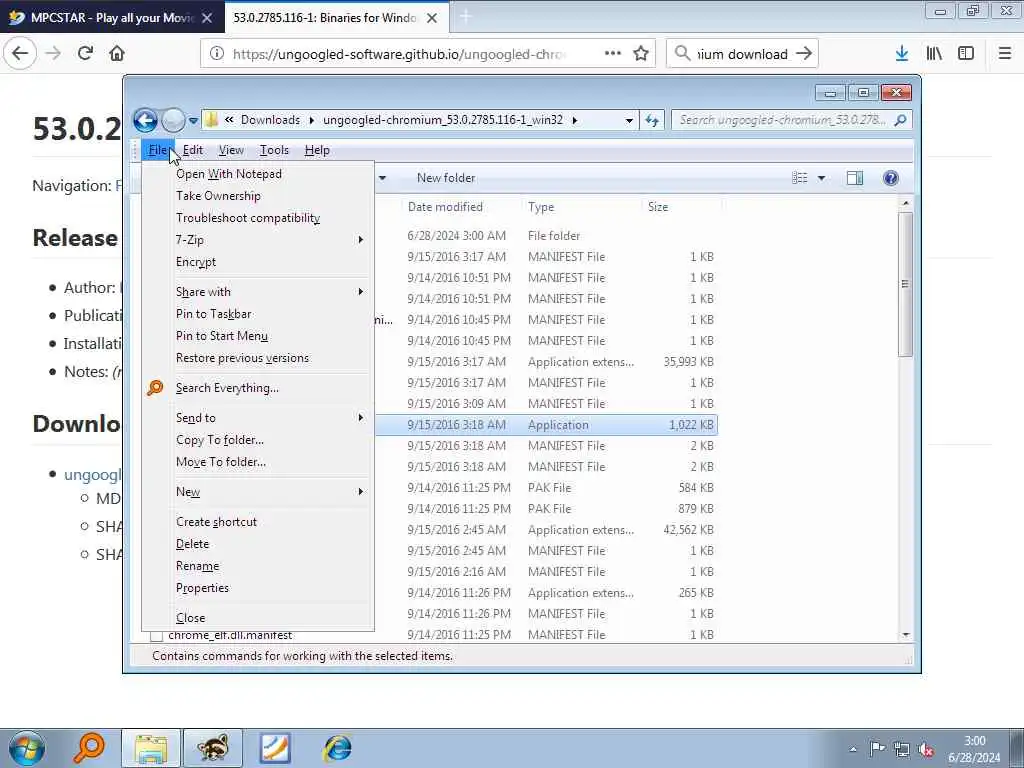Click the Downloads breadcrumb in address bar
Screen dimensions: 1024x768
[x=270, y=120]
